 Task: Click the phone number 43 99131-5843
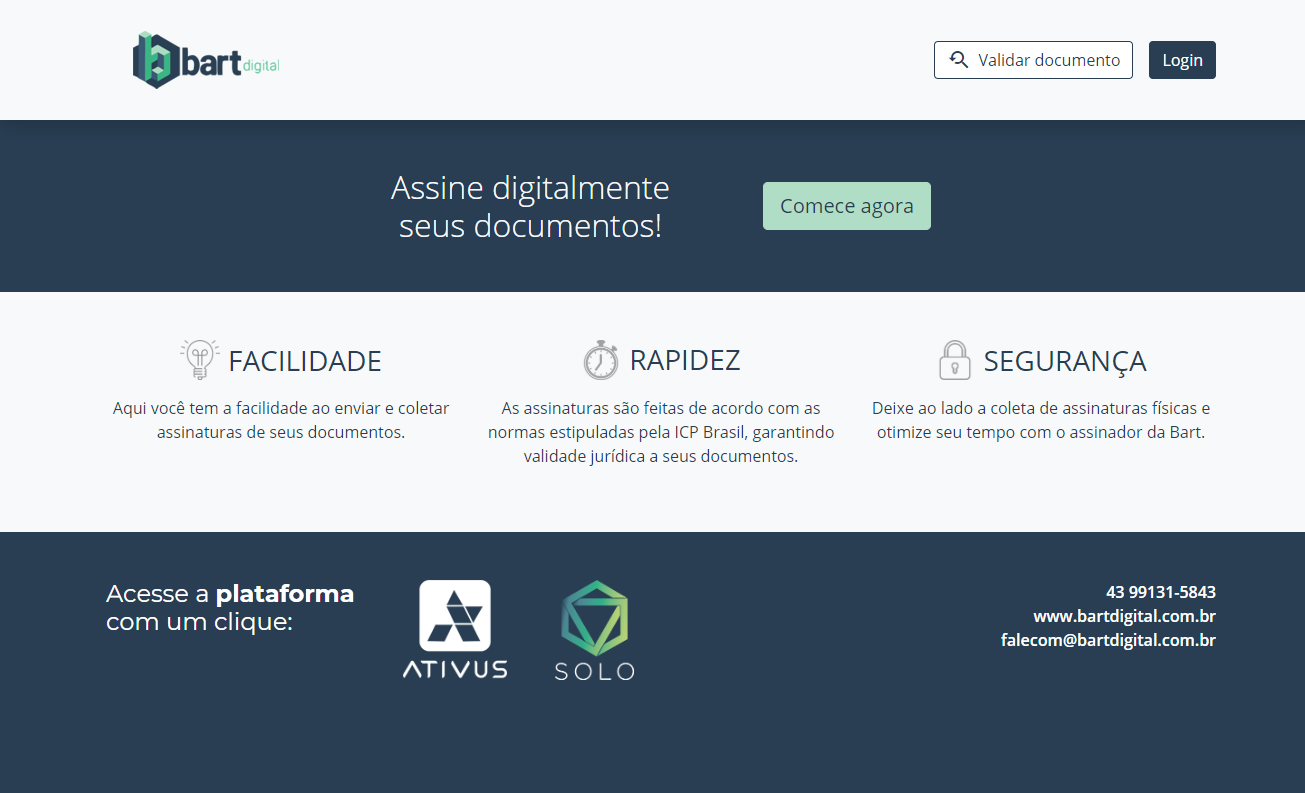pos(1161,592)
